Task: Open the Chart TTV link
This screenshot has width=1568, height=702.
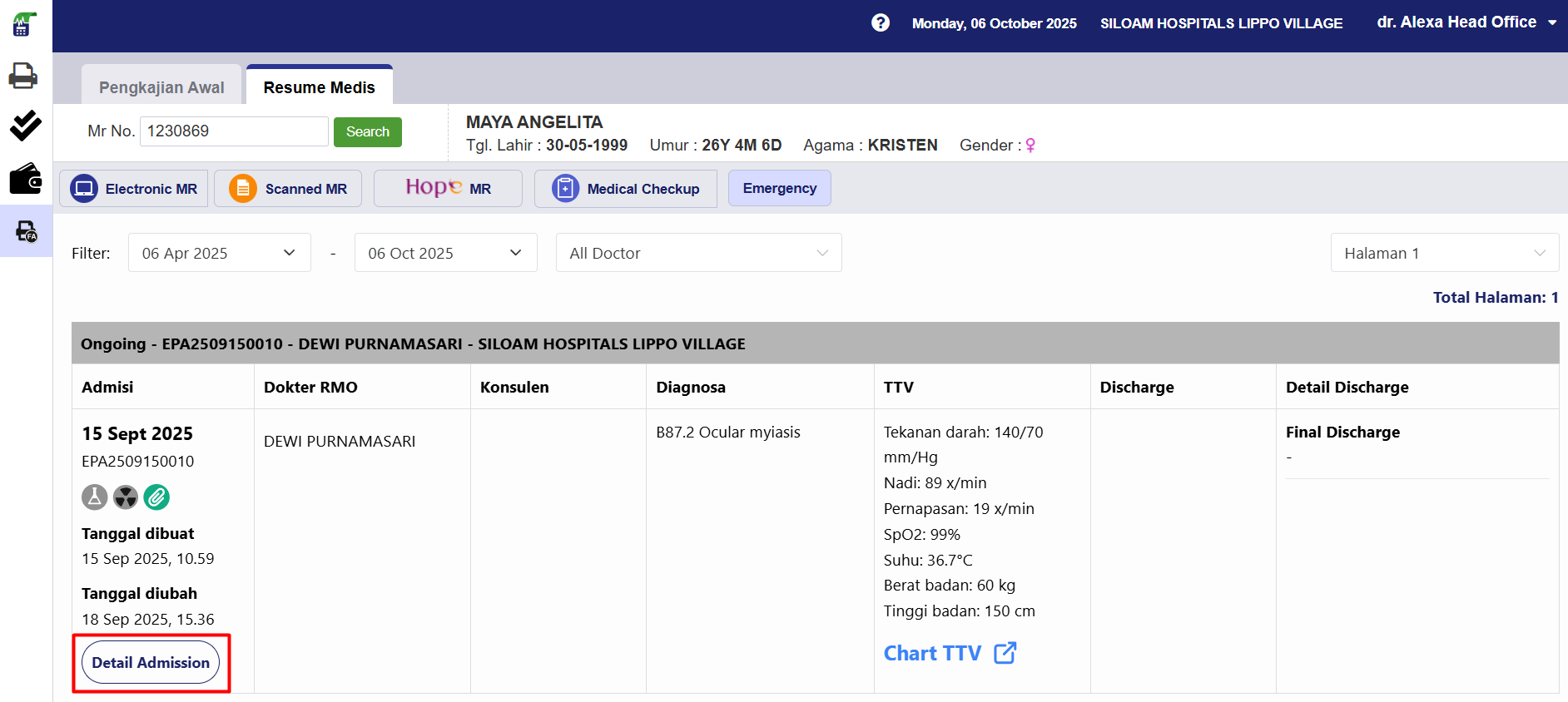Action: [950, 654]
